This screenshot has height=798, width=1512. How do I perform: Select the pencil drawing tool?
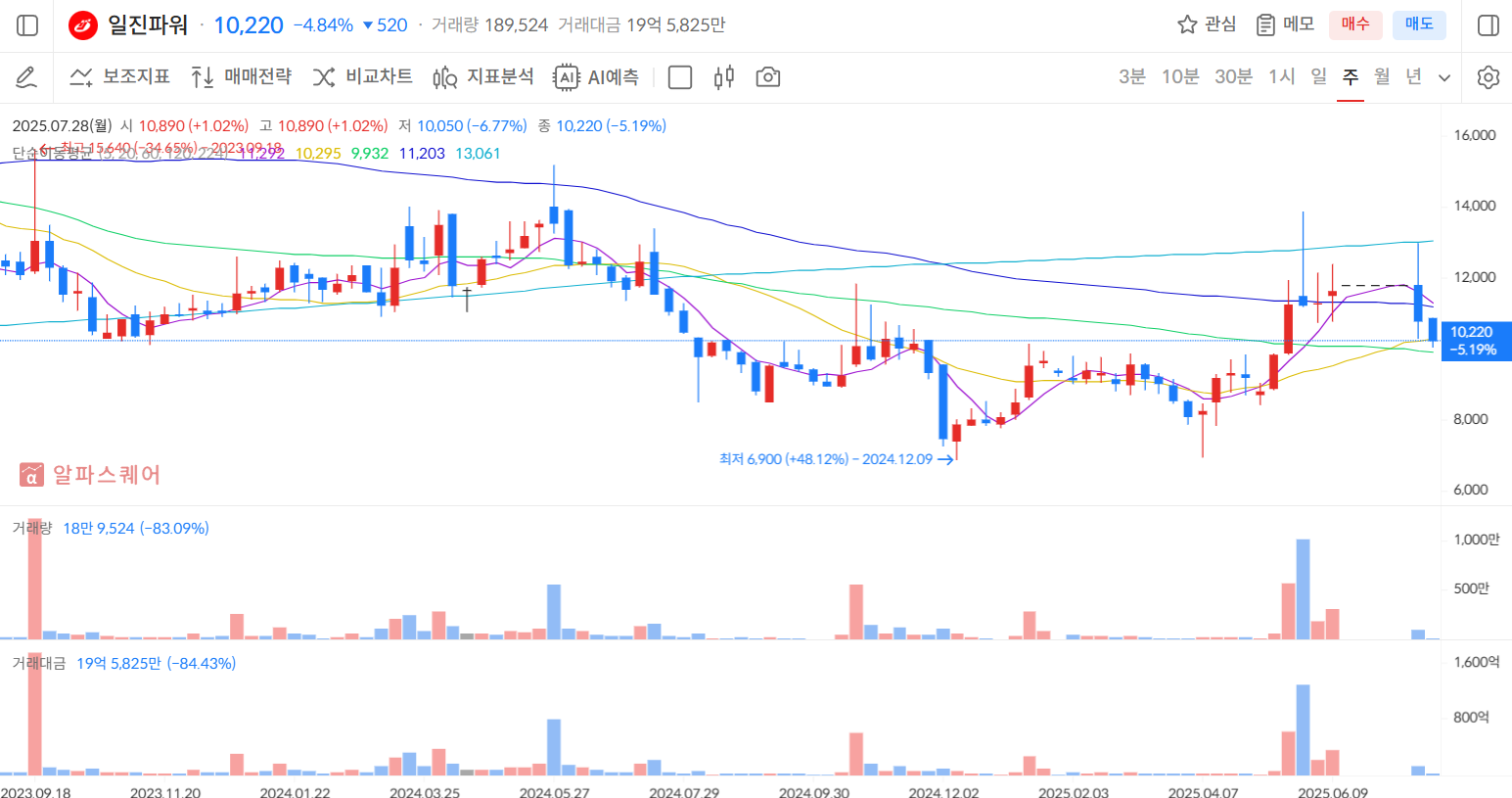click(26, 77)
